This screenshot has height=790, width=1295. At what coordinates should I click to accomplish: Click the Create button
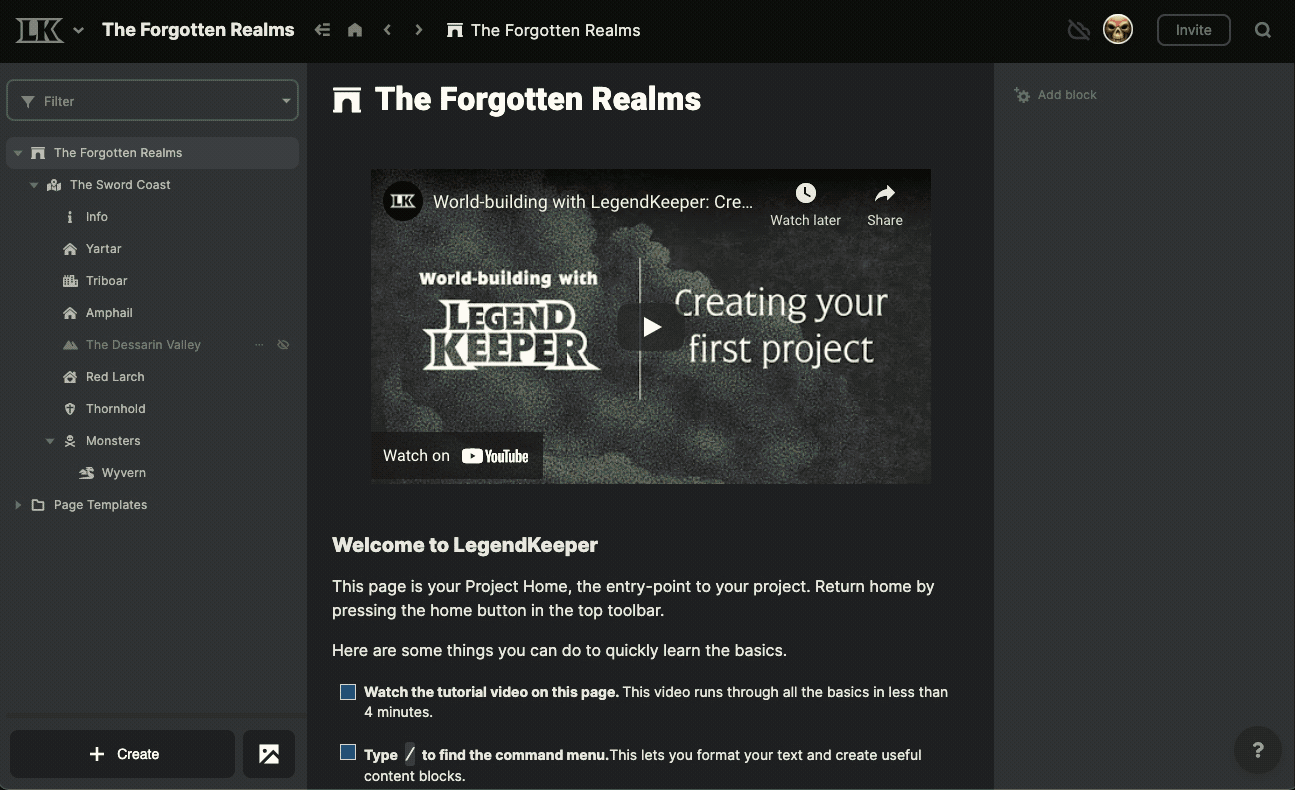(x=122, y=754)
